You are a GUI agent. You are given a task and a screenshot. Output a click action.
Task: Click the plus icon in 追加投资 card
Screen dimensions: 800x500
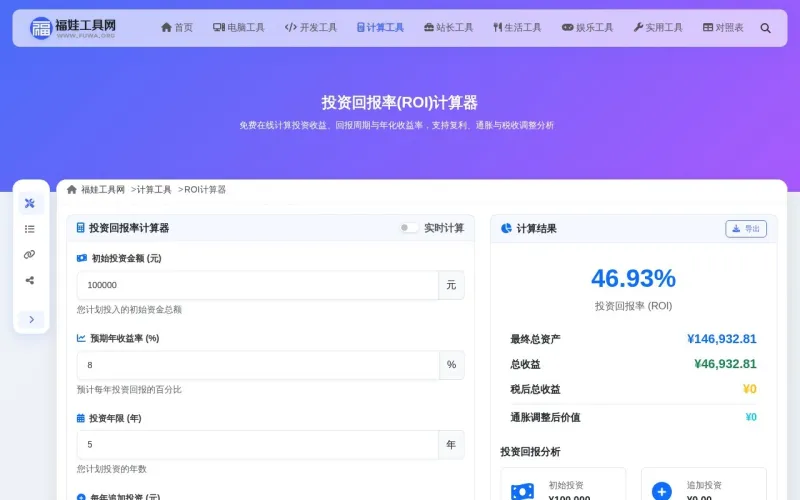point(662,491)
